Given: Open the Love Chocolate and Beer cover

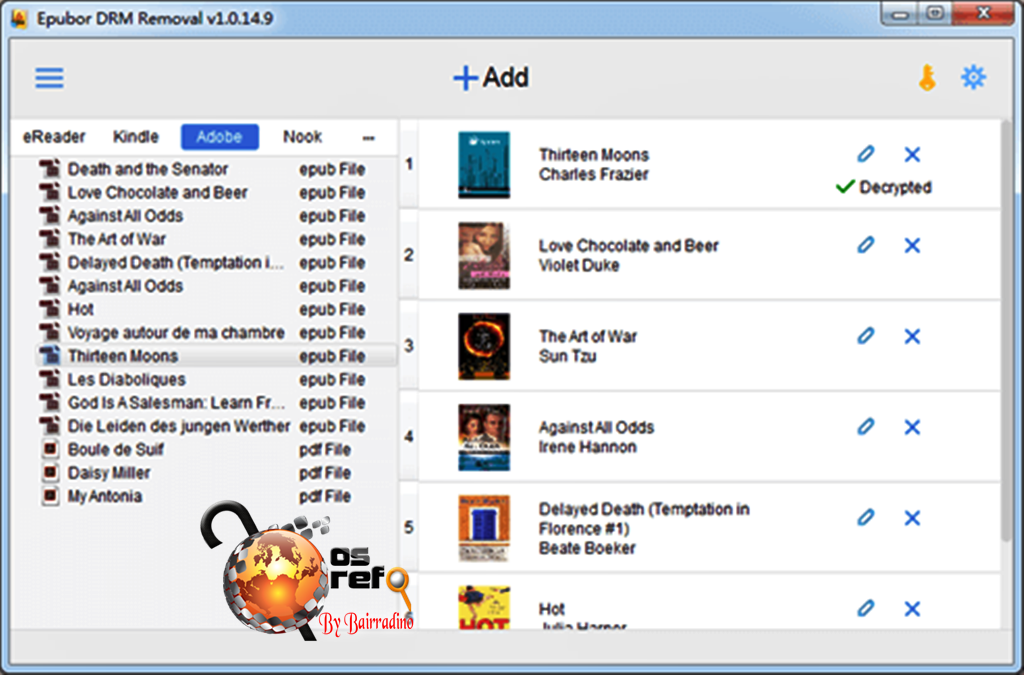Looking at the screenshot, I should (484, 256).
